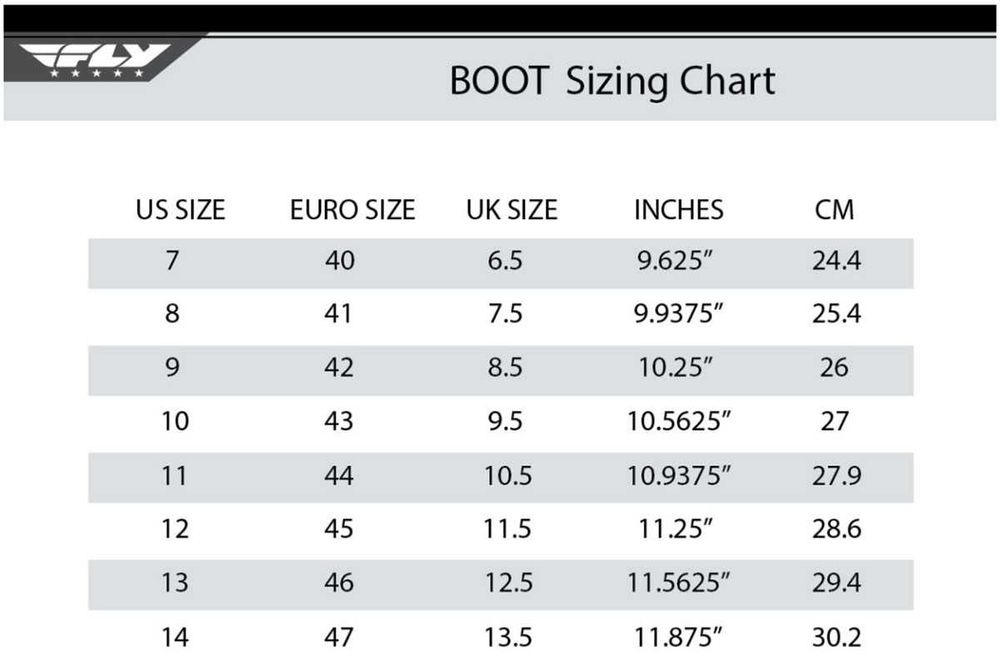The height and width of the screenshot is (658, 1000).
Task: Select the US SIZE column header
Action: coord(180,210)
